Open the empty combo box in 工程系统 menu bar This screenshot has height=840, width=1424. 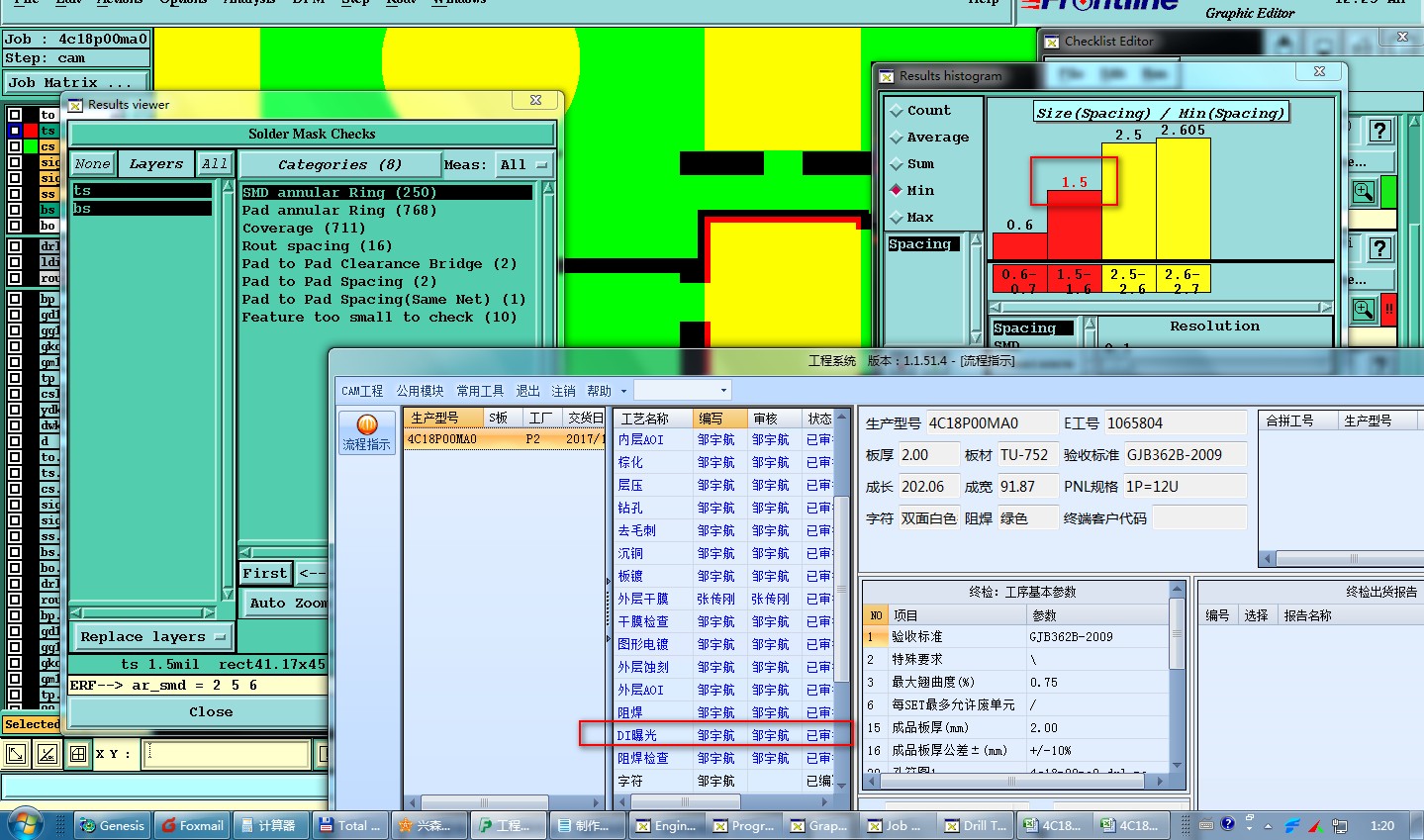point(683,391)
